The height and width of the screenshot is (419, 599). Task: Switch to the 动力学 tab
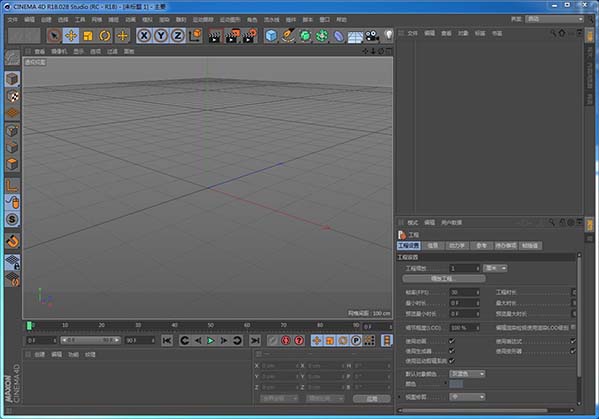pyautogui.click(x=457, y=246)
